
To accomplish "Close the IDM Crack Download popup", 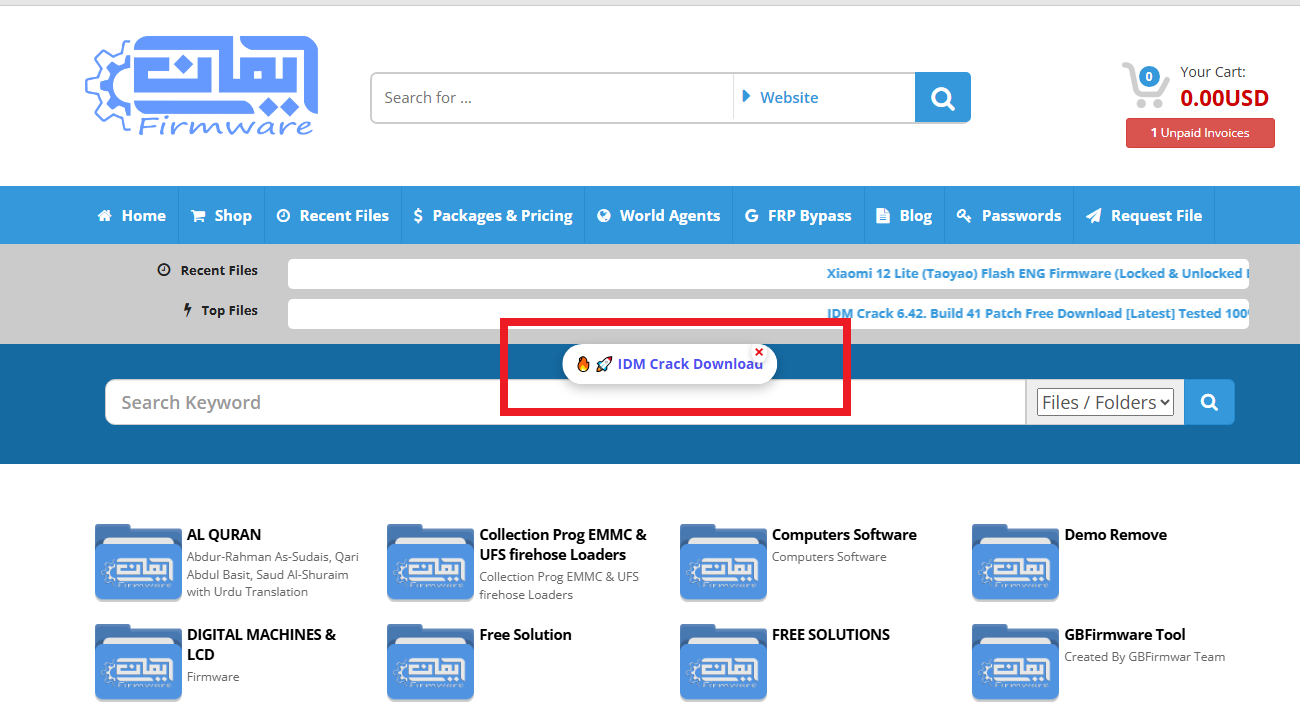I will point(759,352).
